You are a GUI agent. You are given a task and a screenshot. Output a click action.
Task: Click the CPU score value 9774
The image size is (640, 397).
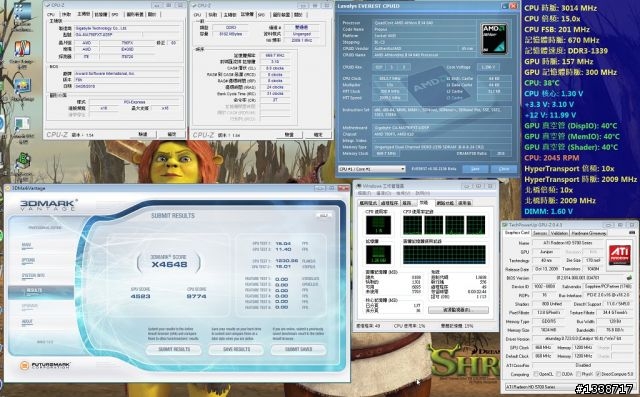coord(196,296)
